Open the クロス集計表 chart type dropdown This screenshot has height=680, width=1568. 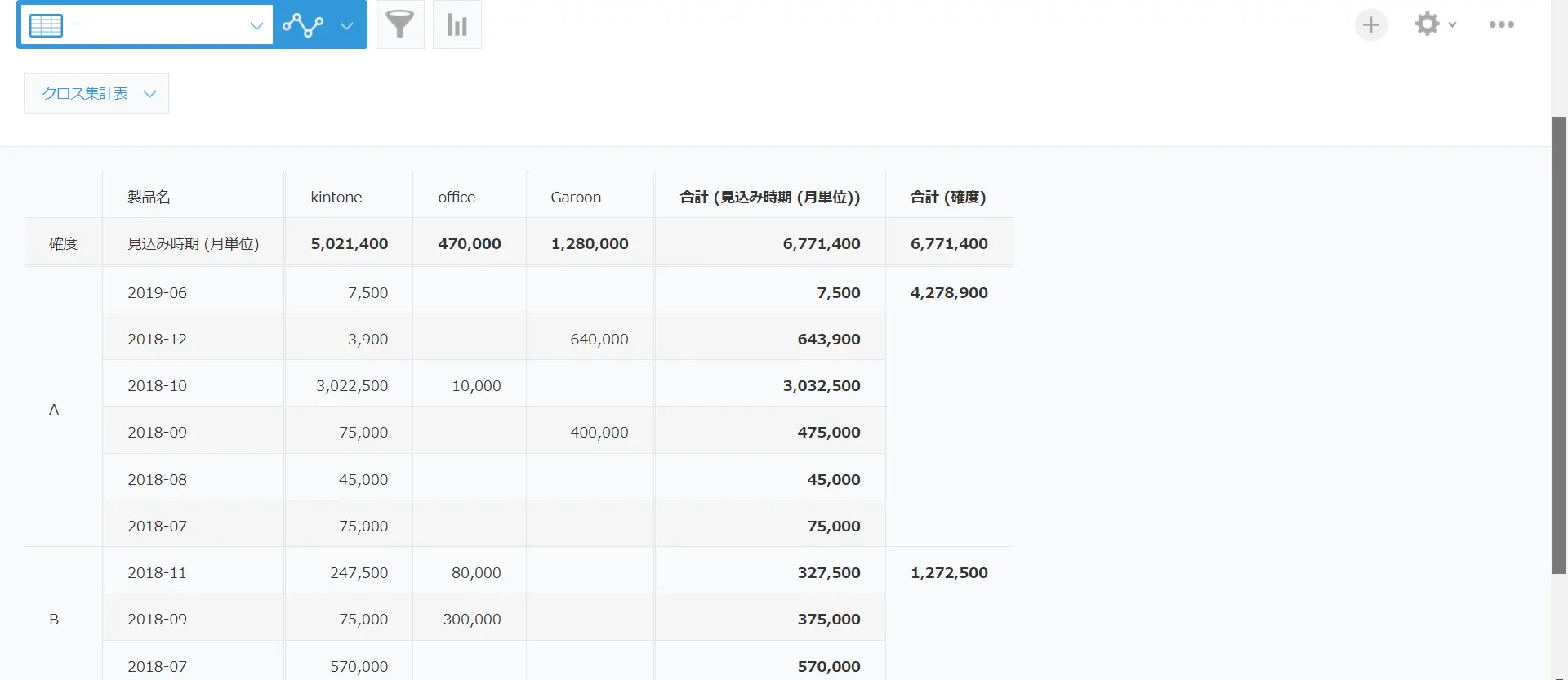(96, 94)
